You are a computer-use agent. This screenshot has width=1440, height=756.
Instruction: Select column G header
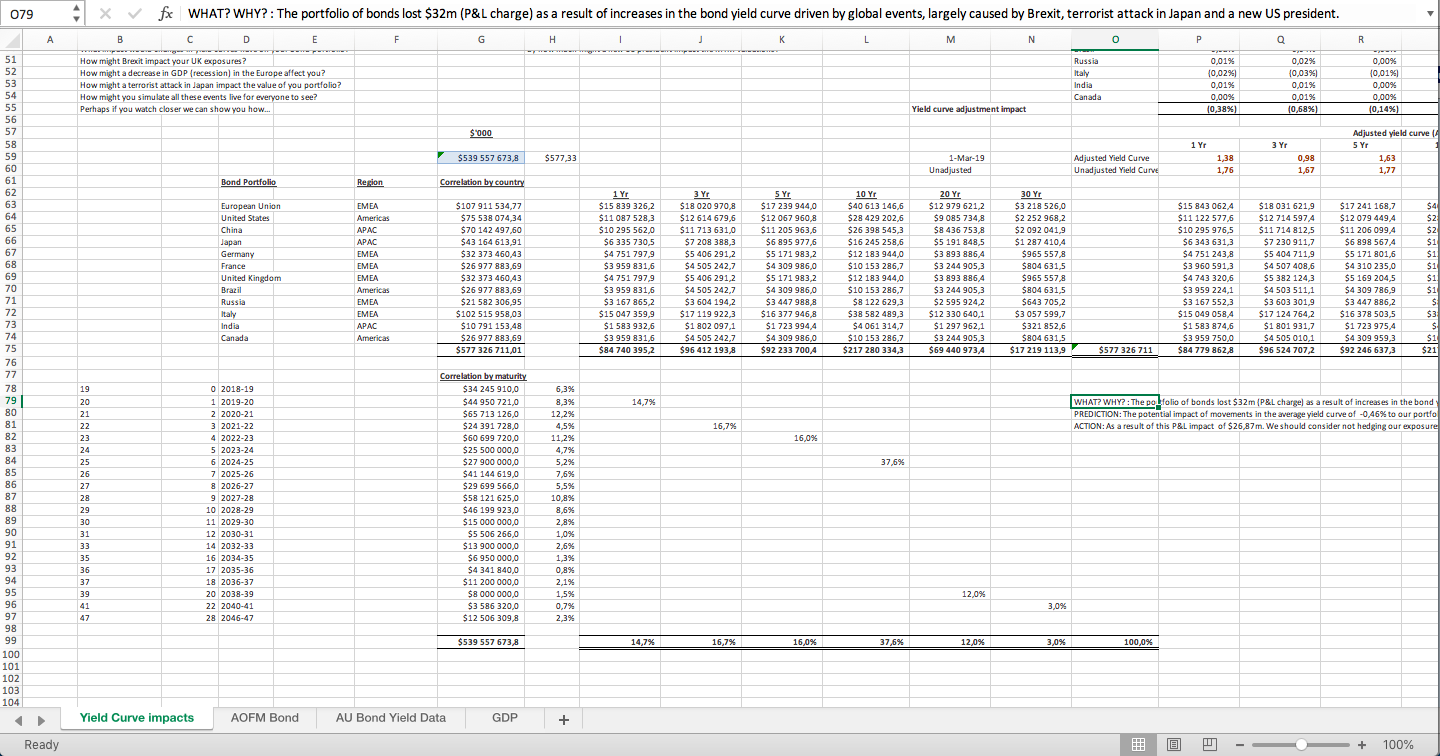coord(482,39)
